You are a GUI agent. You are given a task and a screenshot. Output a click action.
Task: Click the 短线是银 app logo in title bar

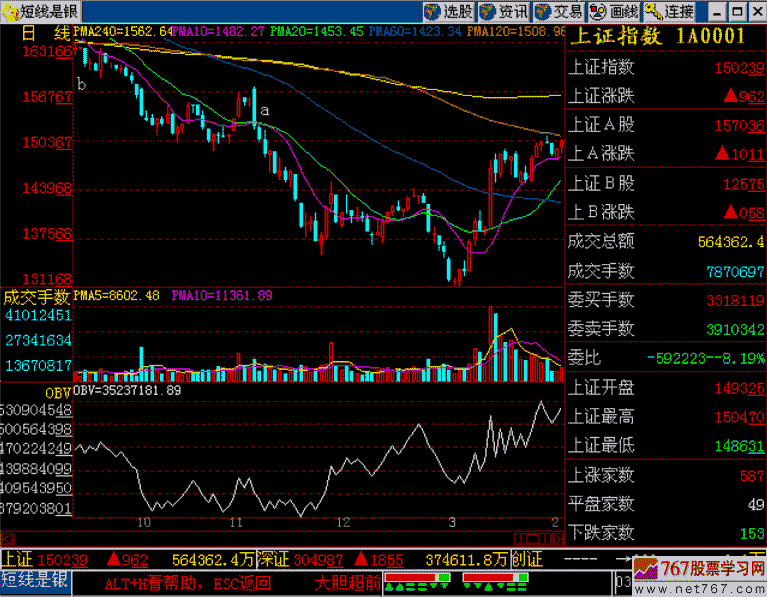tap(35, 12)
